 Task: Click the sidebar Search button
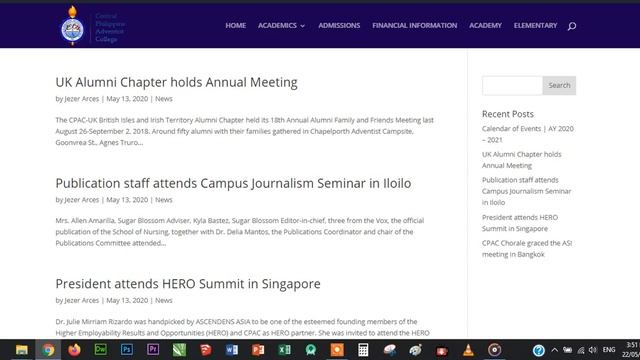click(559, 85)
